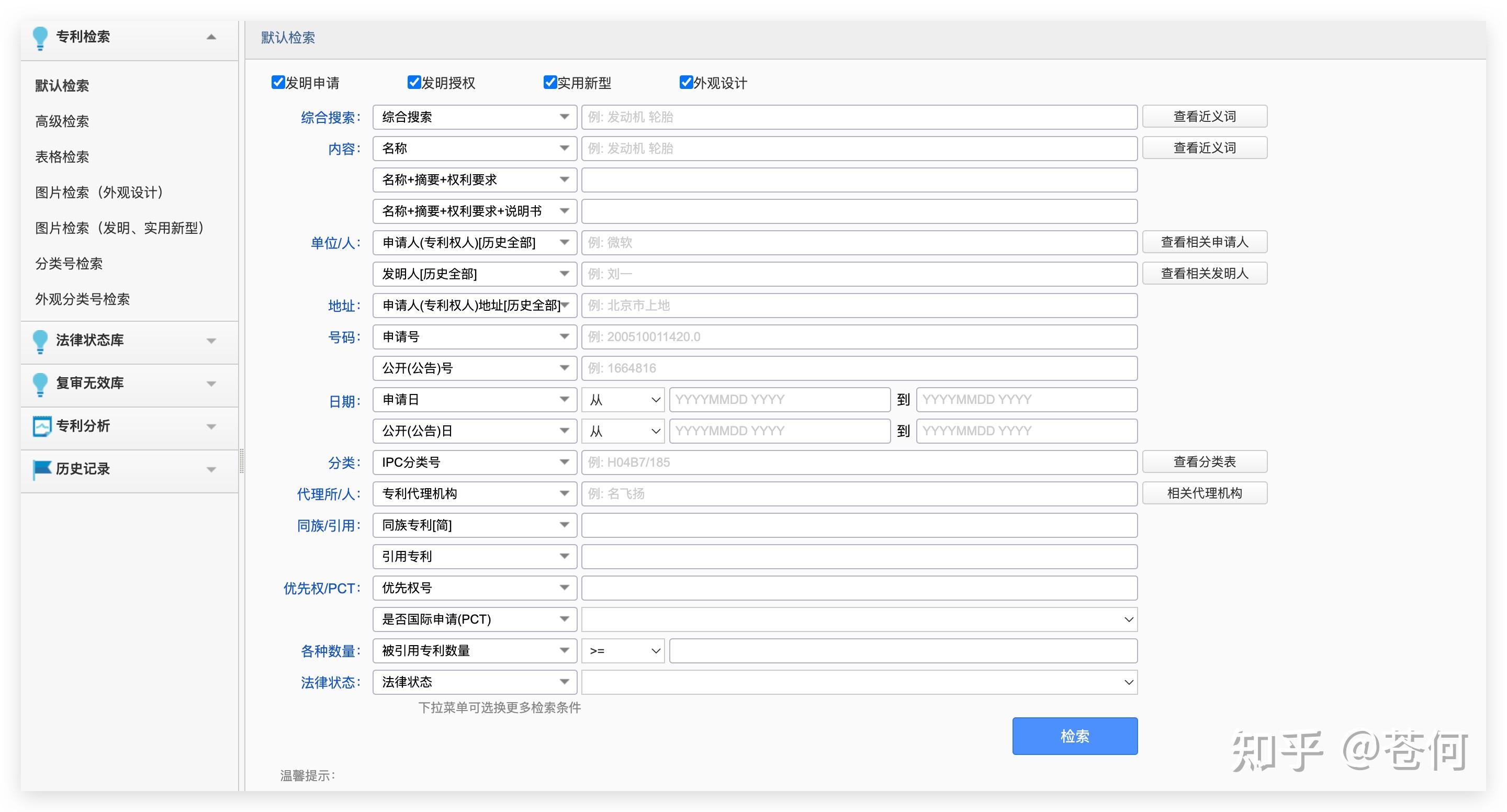Uncheck the 实用新型 checkbox

pos(549,83)
